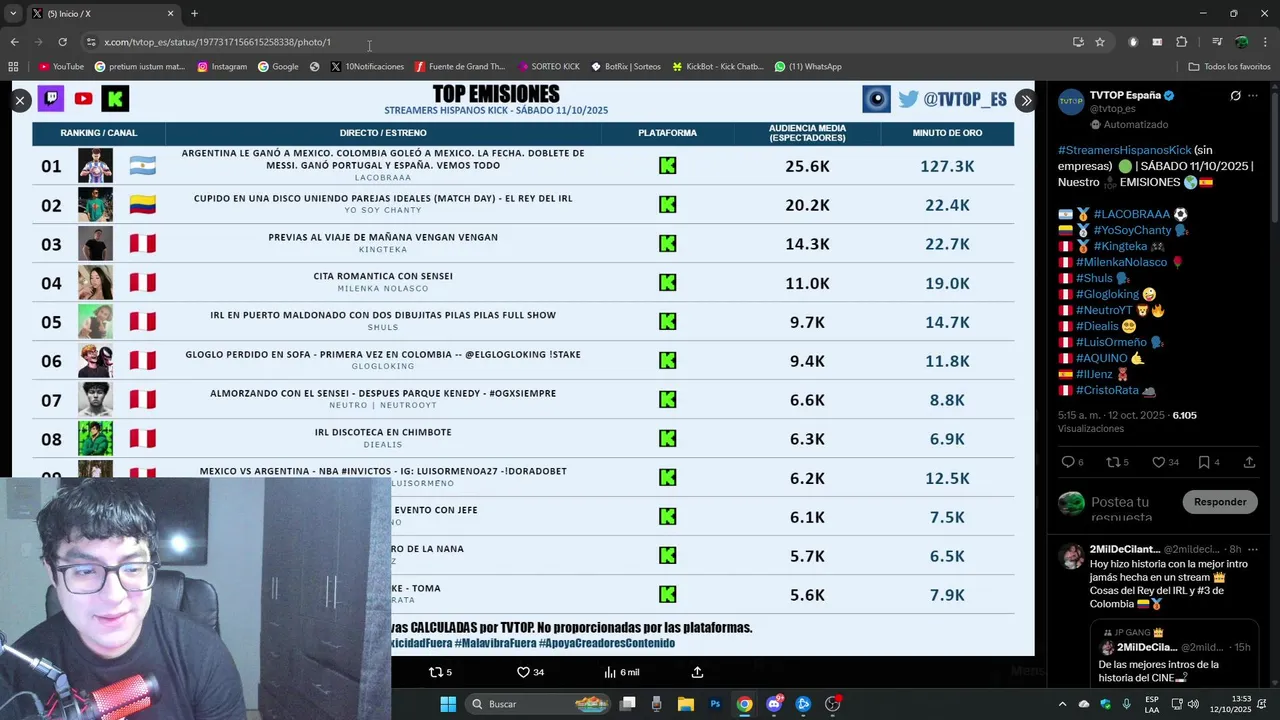
Task: Open the #CristoRata hashtag
Action: point(1107,390)
